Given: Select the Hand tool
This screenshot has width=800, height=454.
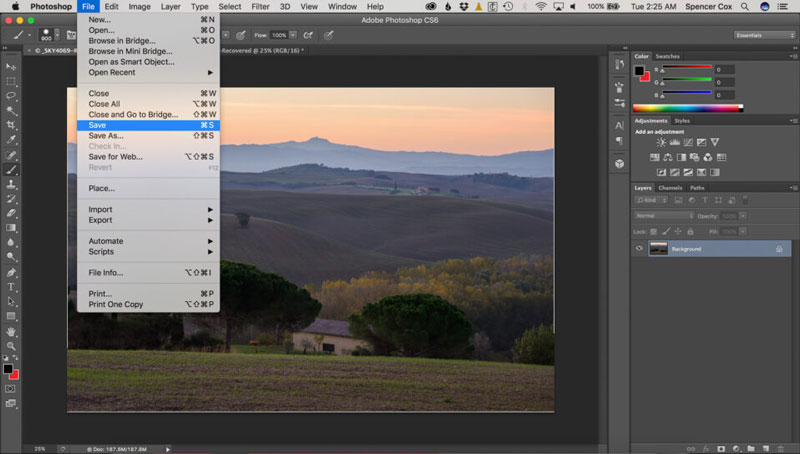Looking at the screenshot, I should point(11,331).
